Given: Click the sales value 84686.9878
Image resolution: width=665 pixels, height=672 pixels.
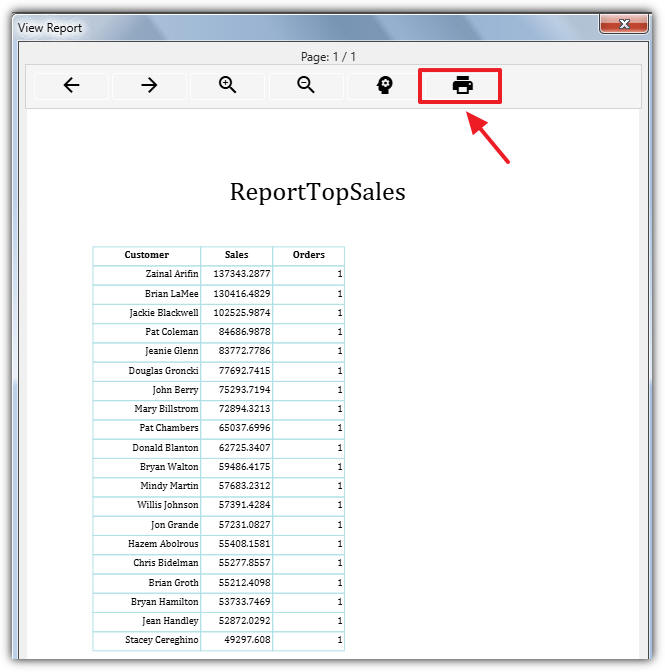Looking at the screenshot, I should tap(244, 332).
